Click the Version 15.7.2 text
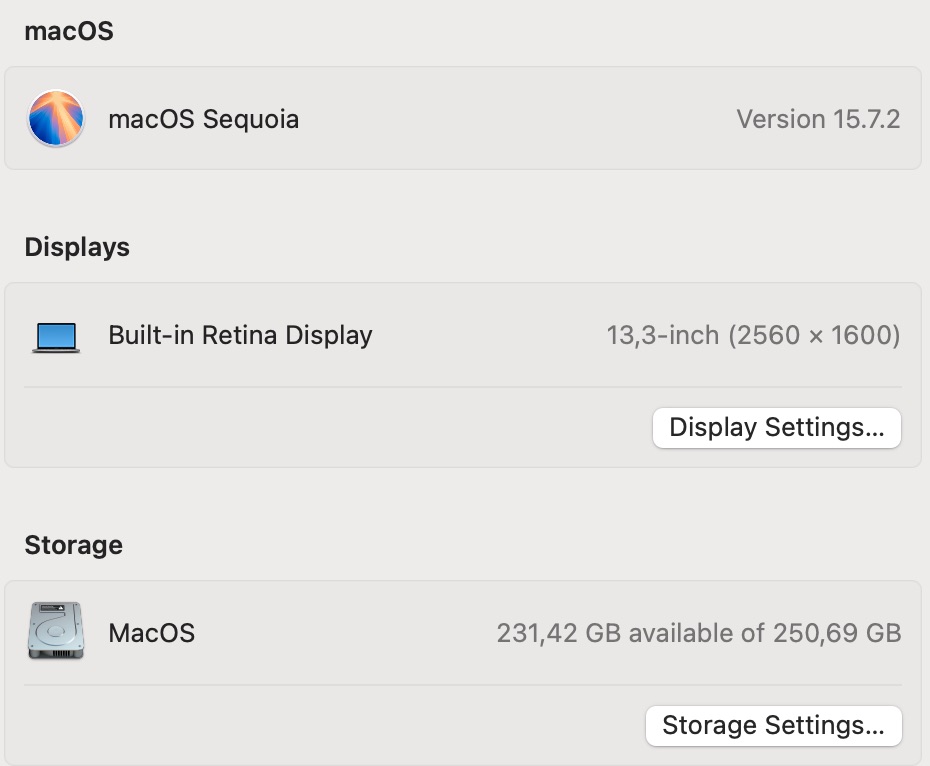 818,119
